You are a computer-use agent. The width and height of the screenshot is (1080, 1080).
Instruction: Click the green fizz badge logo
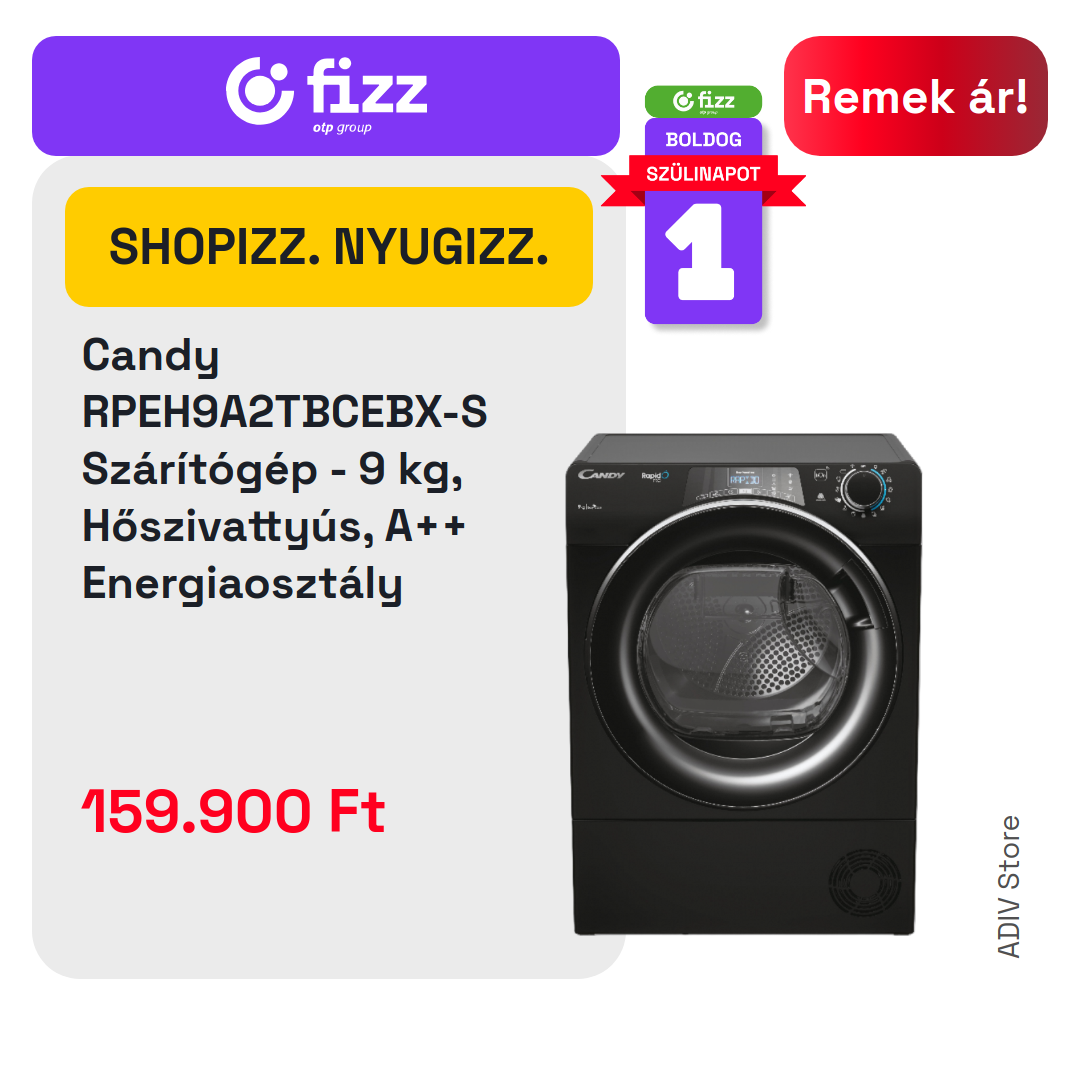click(x=703, y=101)
